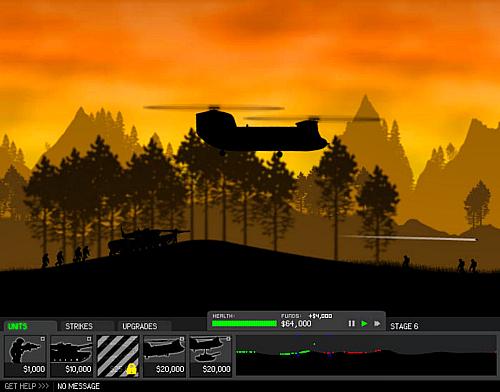Toggle the small square on infantry card

pos(43,339)
